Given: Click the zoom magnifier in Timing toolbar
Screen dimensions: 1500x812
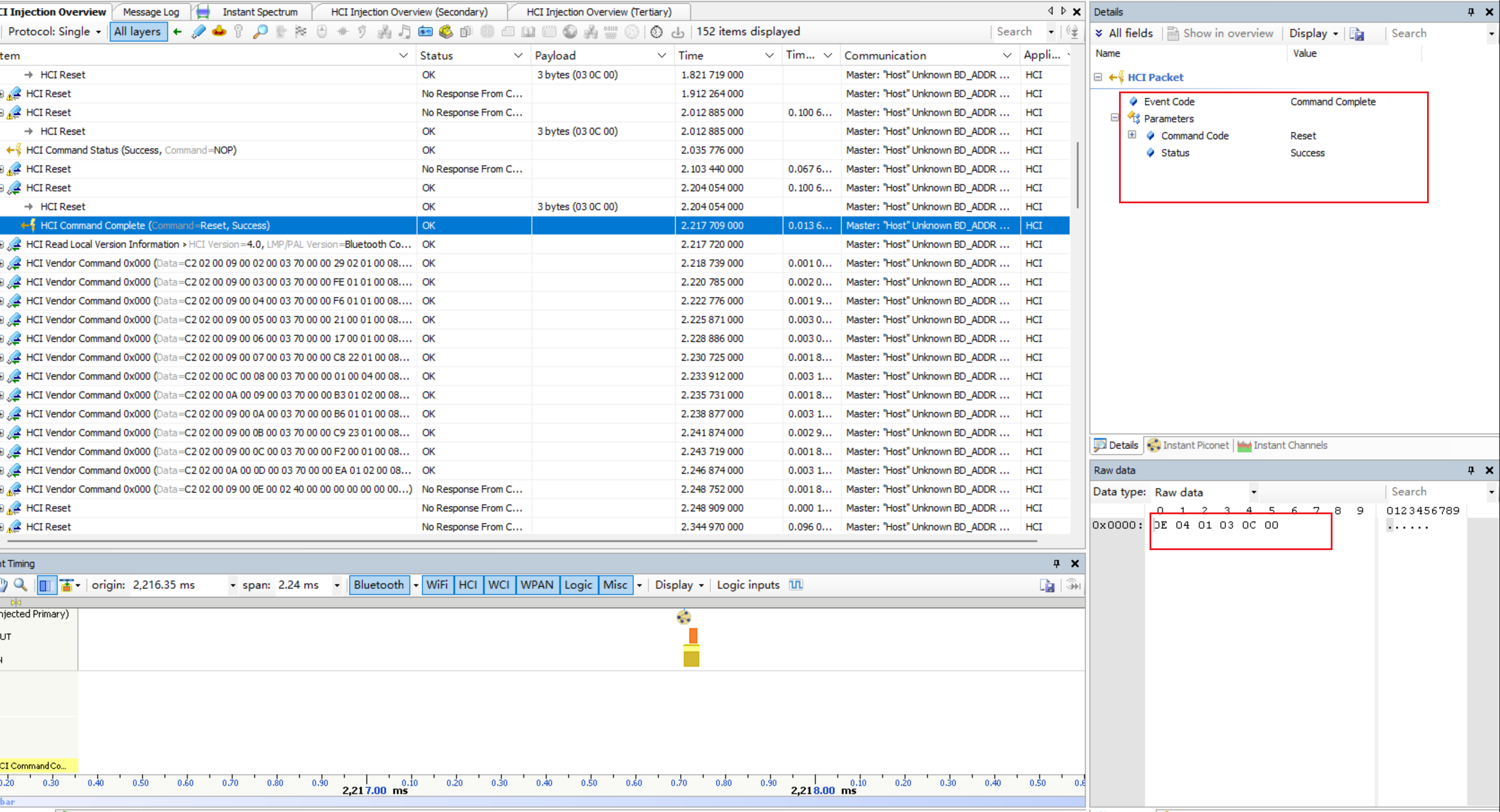Looking at the screenshot, I should 20,585.
